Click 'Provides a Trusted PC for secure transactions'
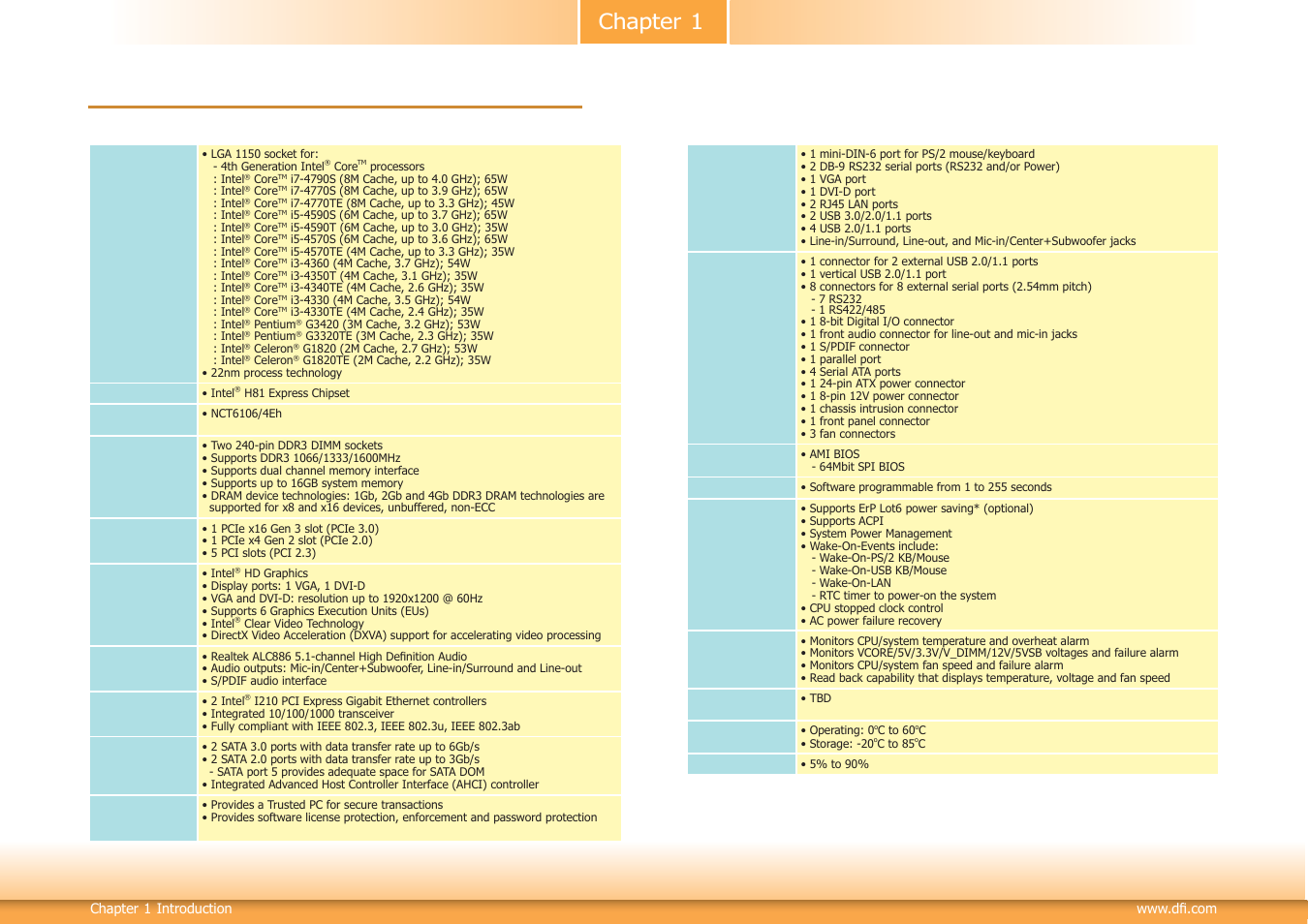Screen dimensions: 1308x924 point(322,805)
